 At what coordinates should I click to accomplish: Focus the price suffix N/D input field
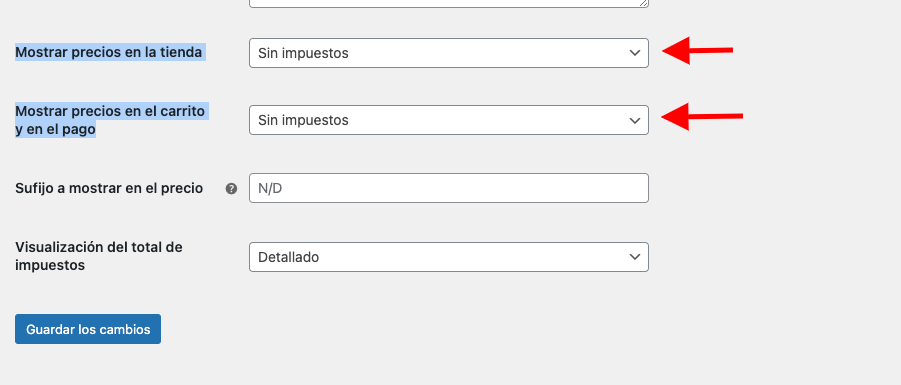pos(449,188)
